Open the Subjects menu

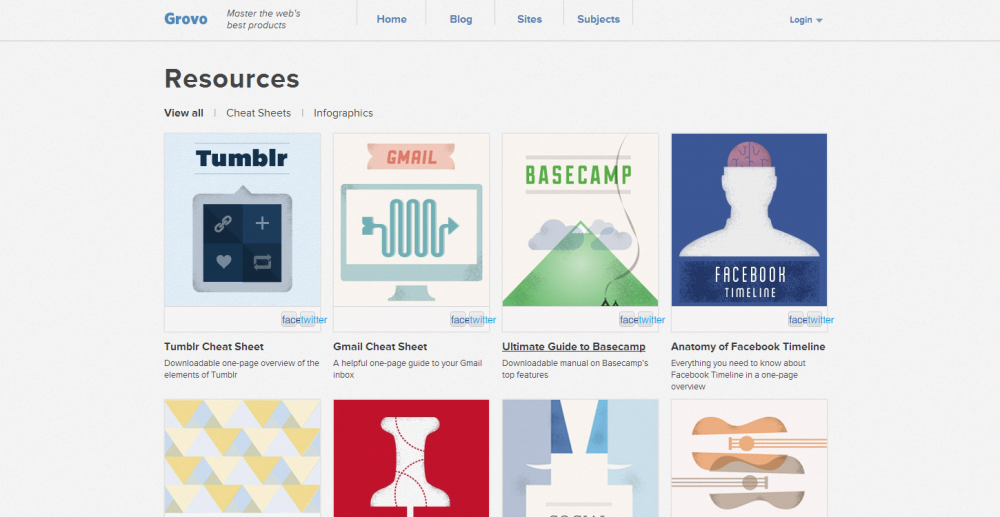(x=598, y=19)
